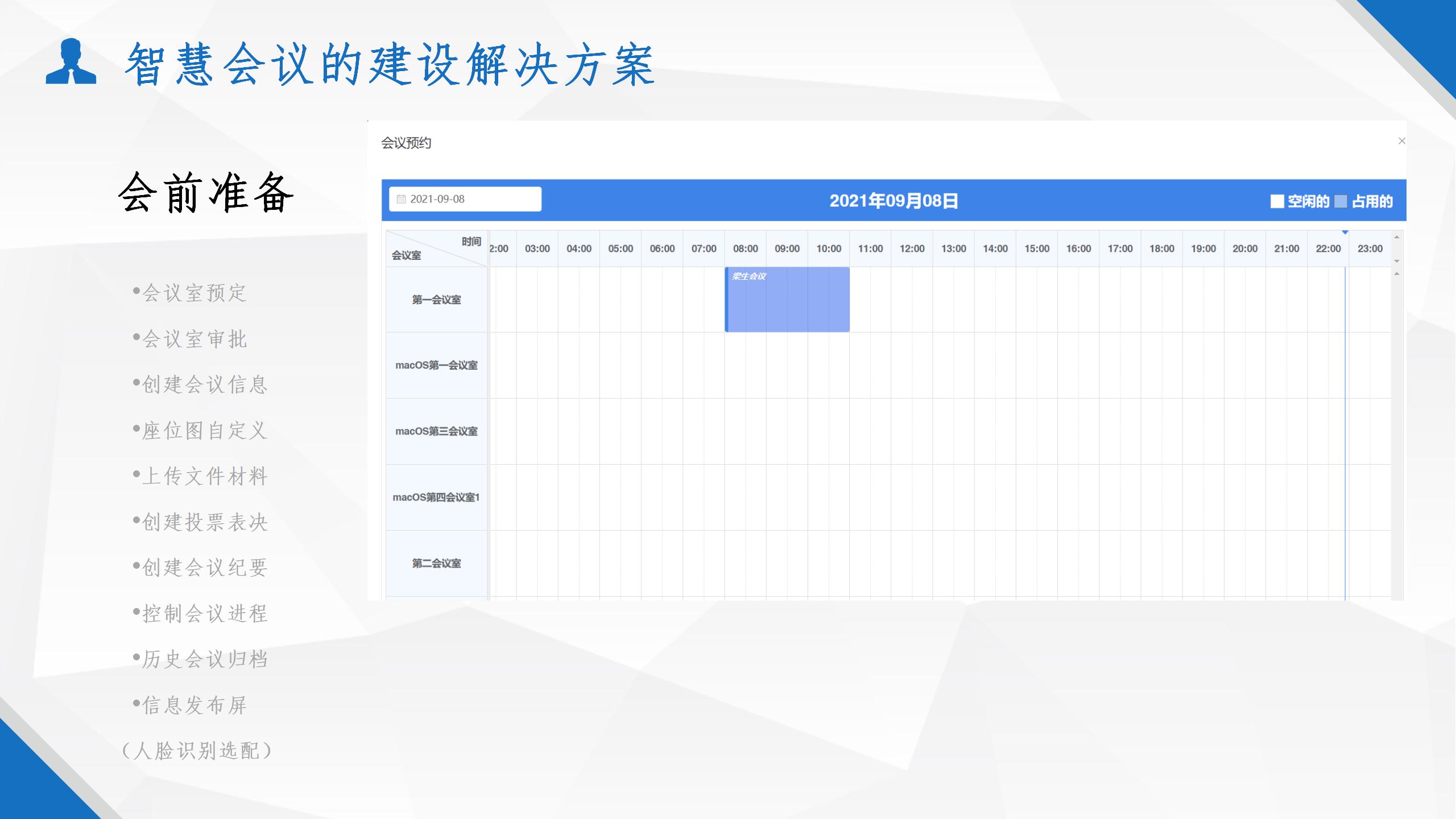
Task: Click the calendar icon in the date field
Action: 401,199
